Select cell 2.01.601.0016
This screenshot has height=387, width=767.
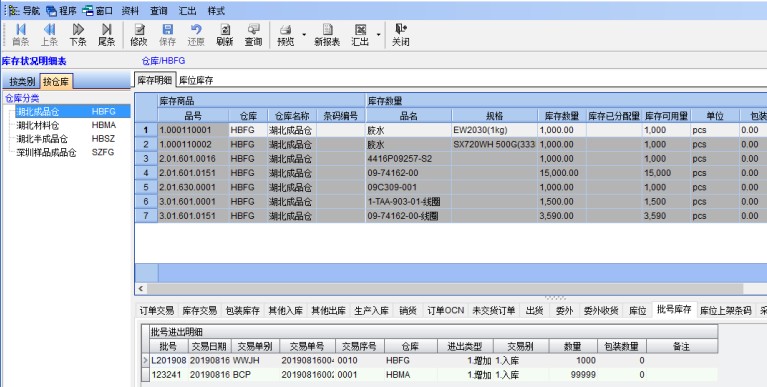coord(193,159)
